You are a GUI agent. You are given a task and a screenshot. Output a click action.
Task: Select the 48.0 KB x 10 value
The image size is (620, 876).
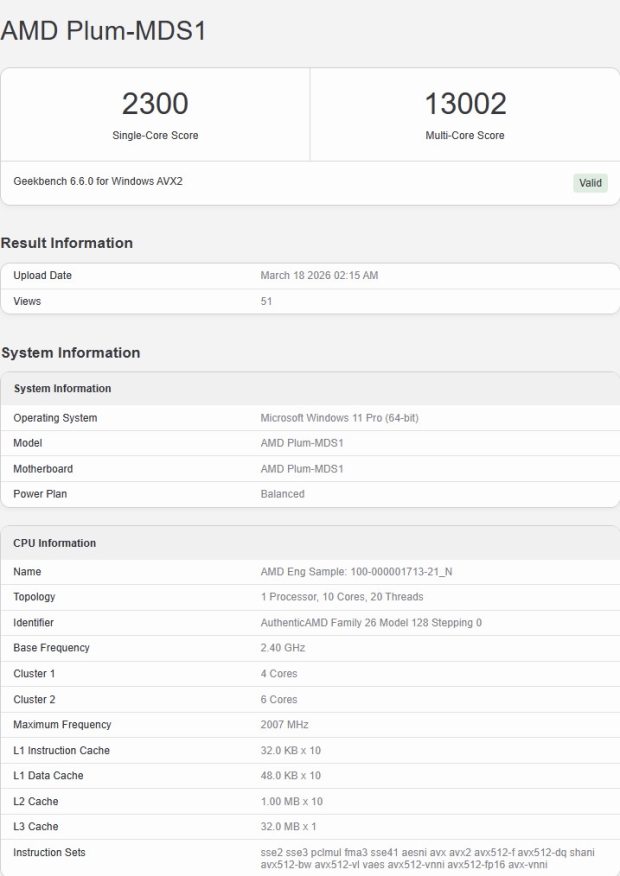(290, 775)
